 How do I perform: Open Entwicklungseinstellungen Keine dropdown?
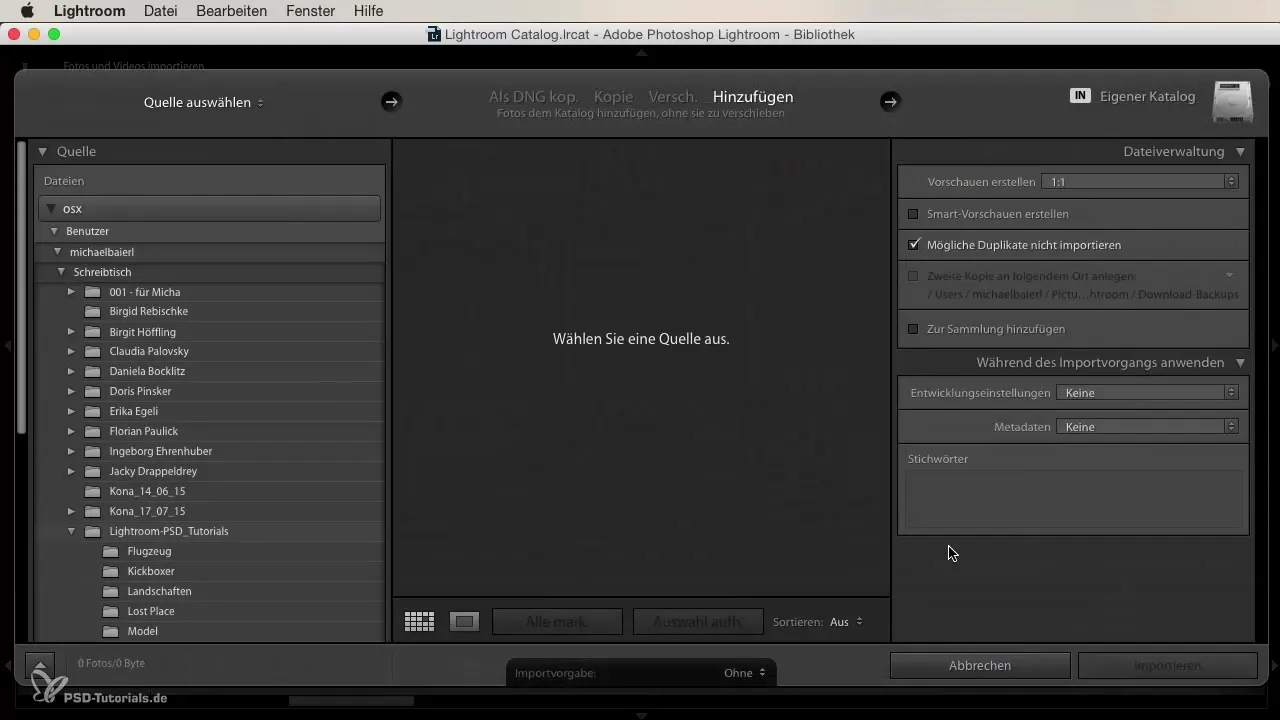tap(1148, 393)
